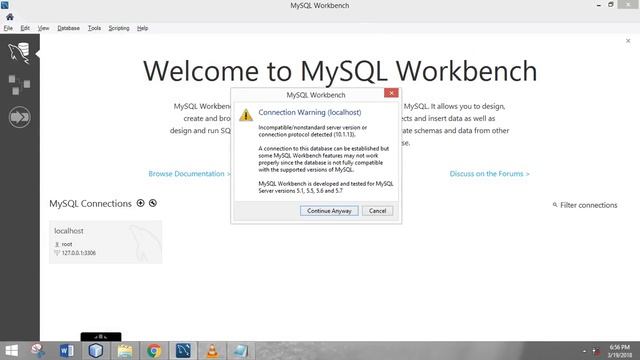Click the root user text on tile
This screenshot has width=640, height=360.
[x=67, y=244]
